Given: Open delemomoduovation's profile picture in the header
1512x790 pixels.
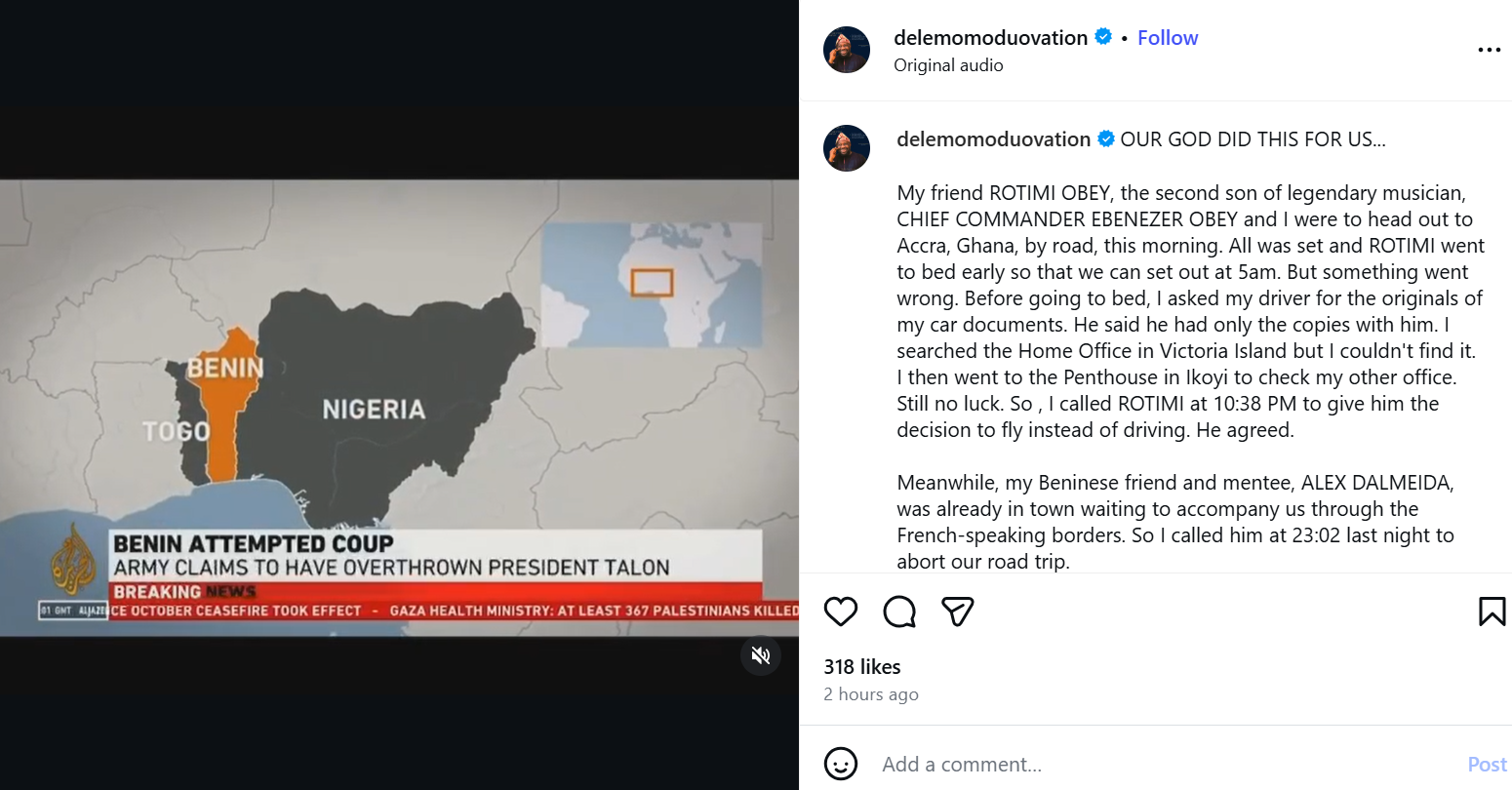Looking at the screenshot, I should 847,49.
